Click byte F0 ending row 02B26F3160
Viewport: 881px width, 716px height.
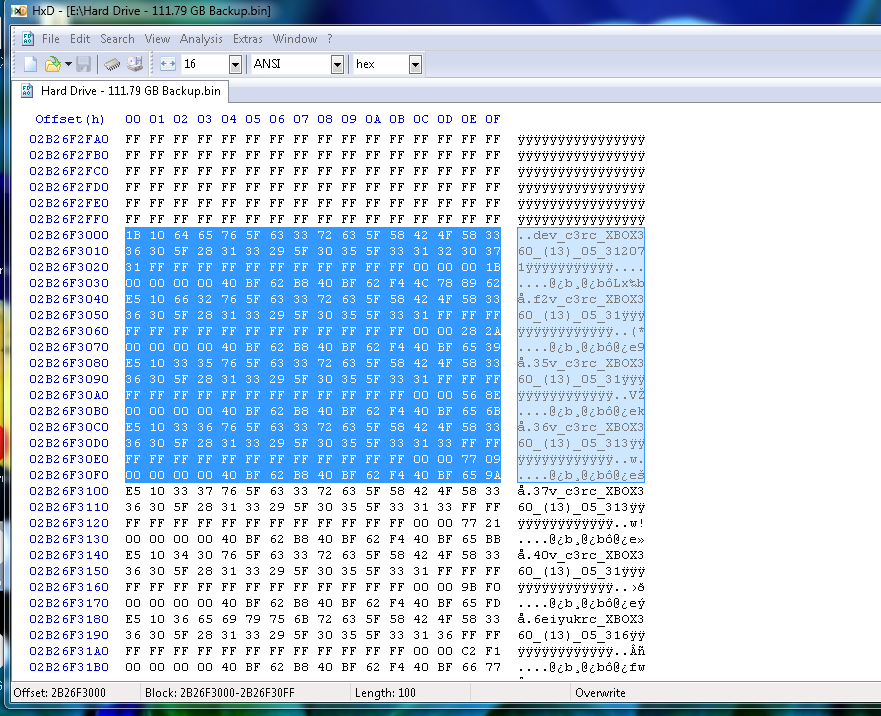click(493, 587)
